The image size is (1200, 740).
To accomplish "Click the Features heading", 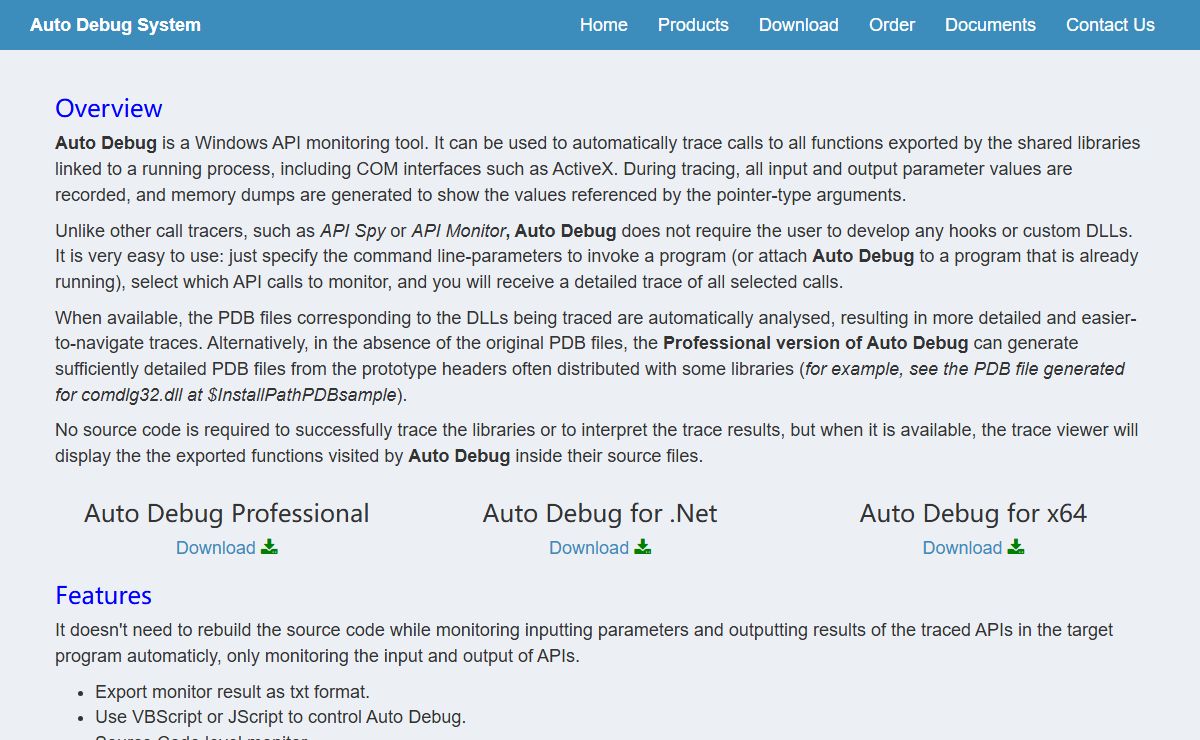I will (103, 595).
